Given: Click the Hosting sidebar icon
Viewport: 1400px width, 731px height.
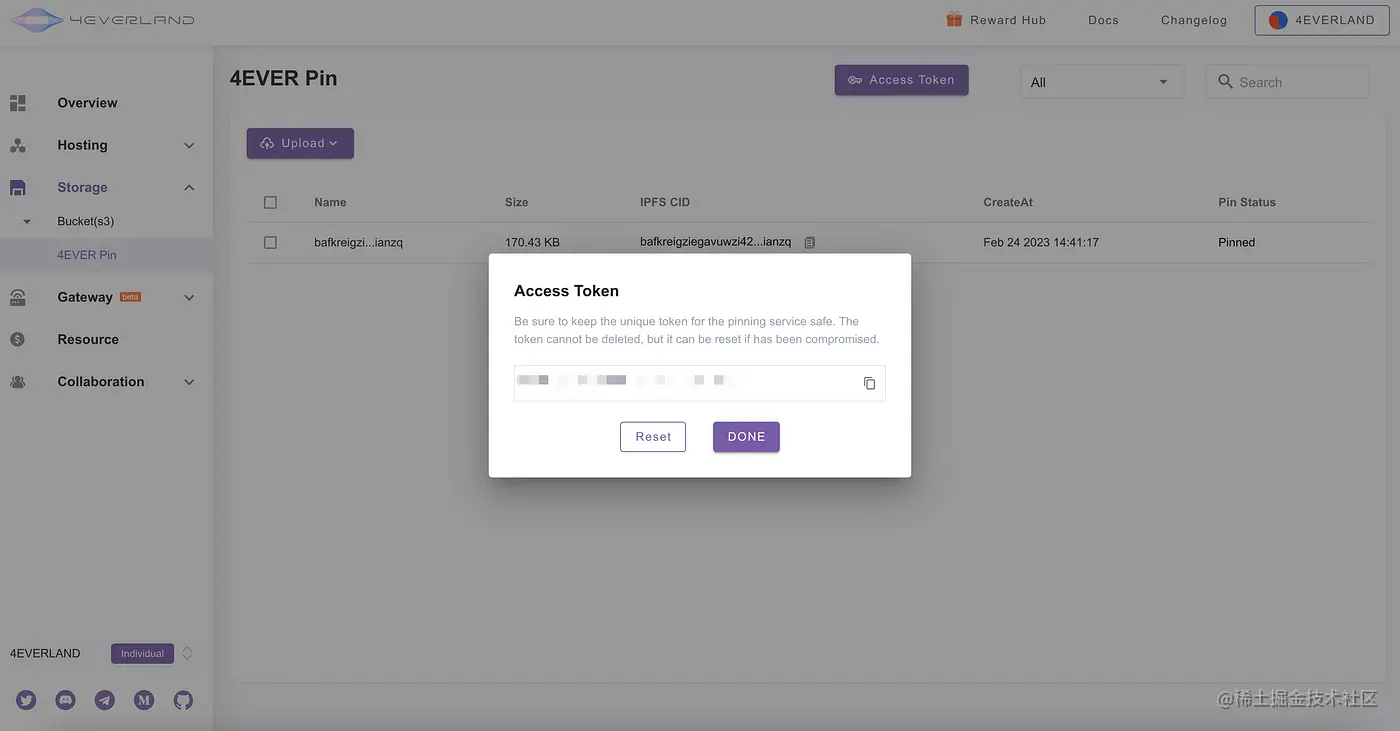Looking at the screenshot, I should click(17, 145).
